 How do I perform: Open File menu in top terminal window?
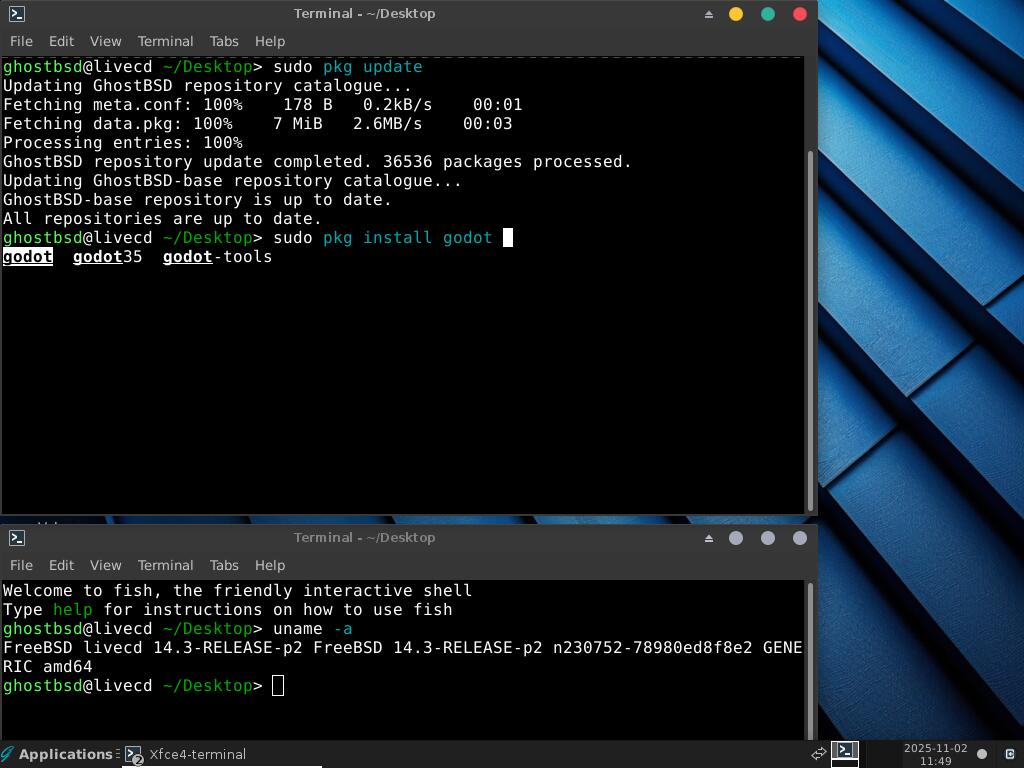pyautogui.click(x=21, y=41)
